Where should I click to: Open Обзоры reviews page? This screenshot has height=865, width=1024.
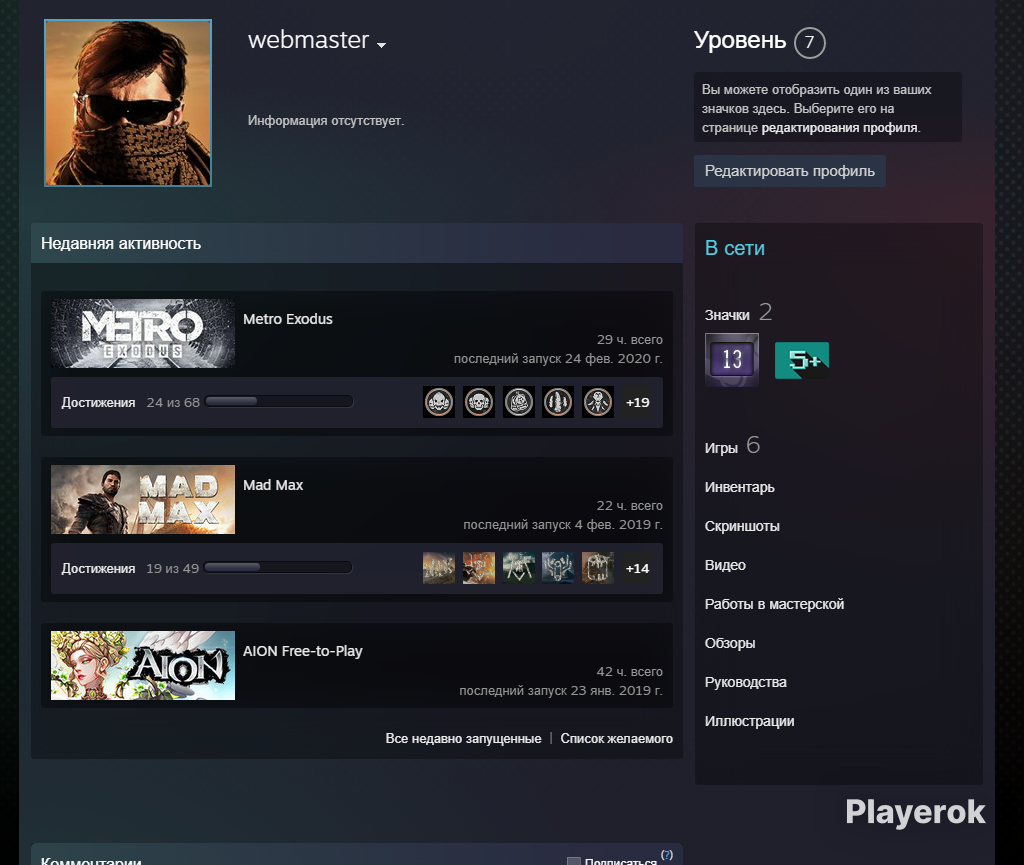click(x=730, y=643)
